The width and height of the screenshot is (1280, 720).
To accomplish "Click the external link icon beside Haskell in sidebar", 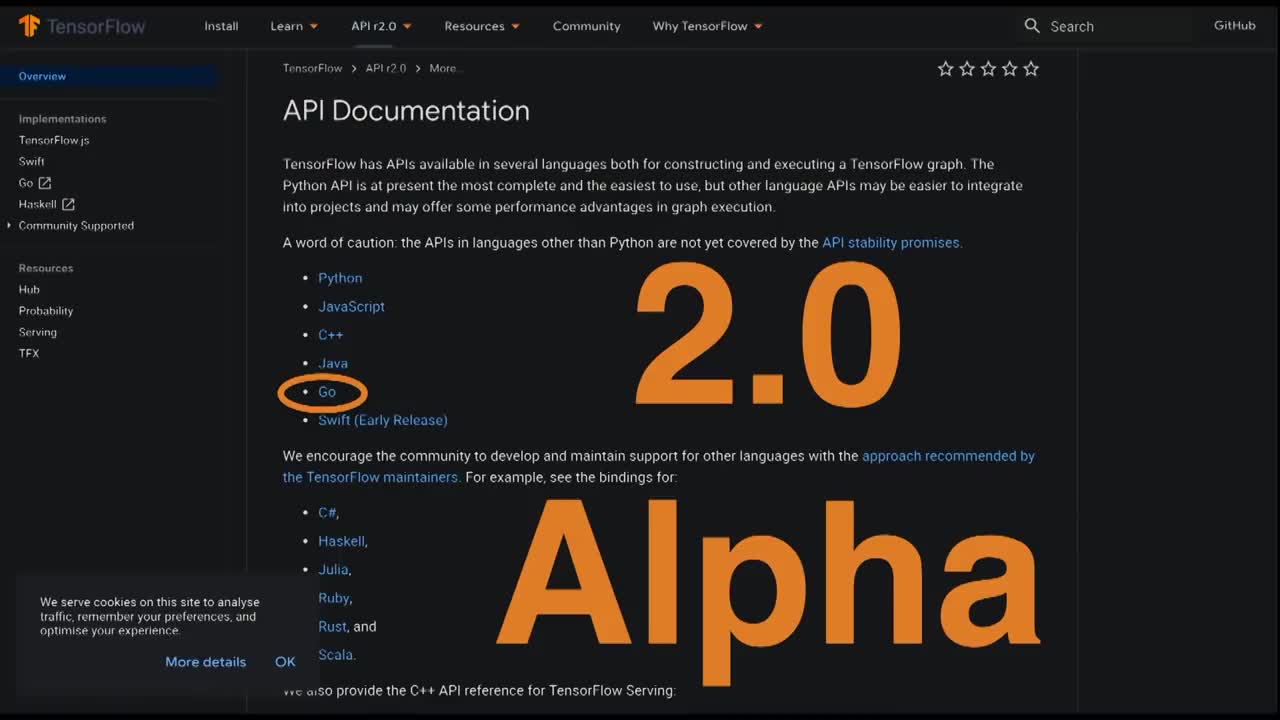I will (68, 204).
